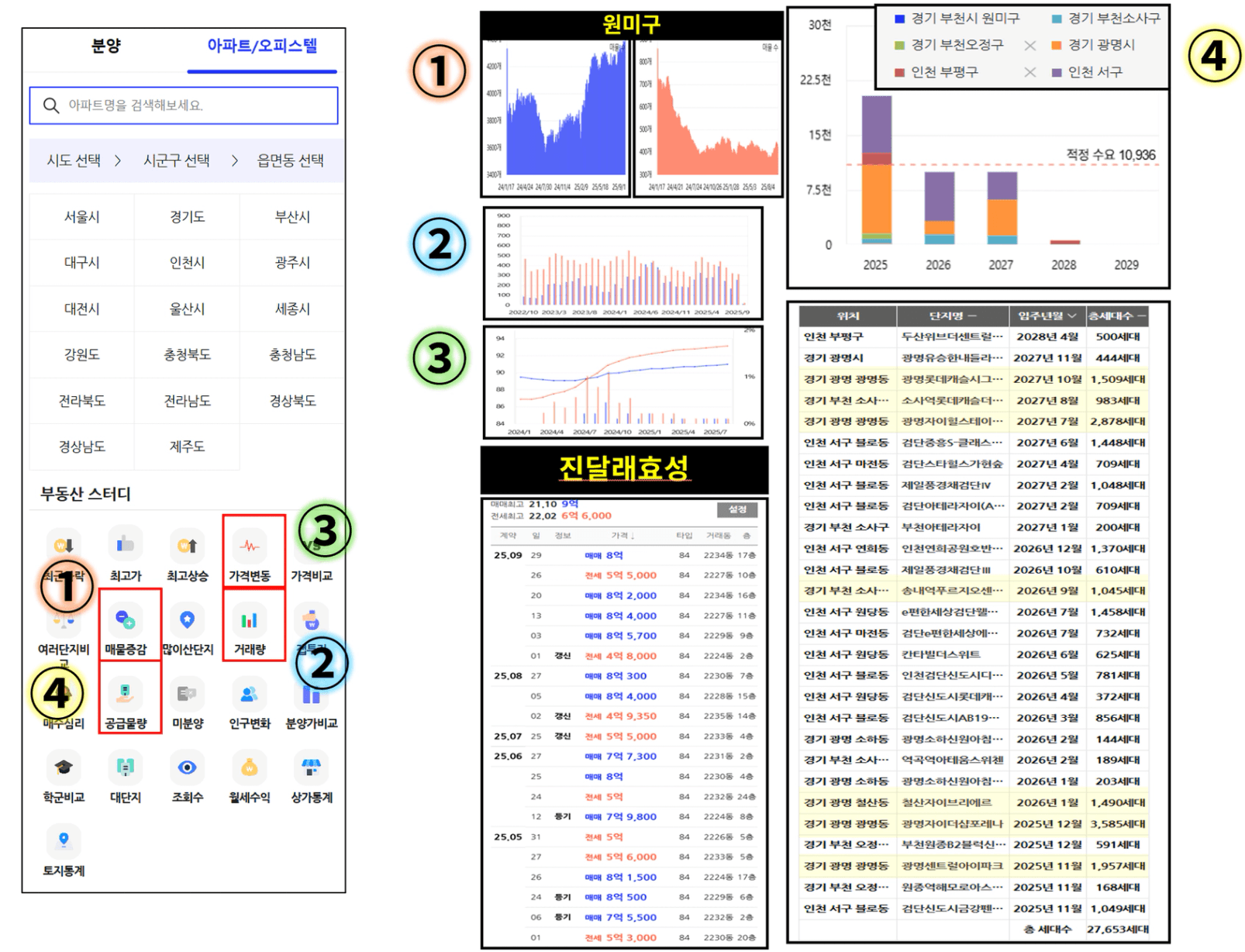Choose 세종시 in the region grid

pos(292,309)
